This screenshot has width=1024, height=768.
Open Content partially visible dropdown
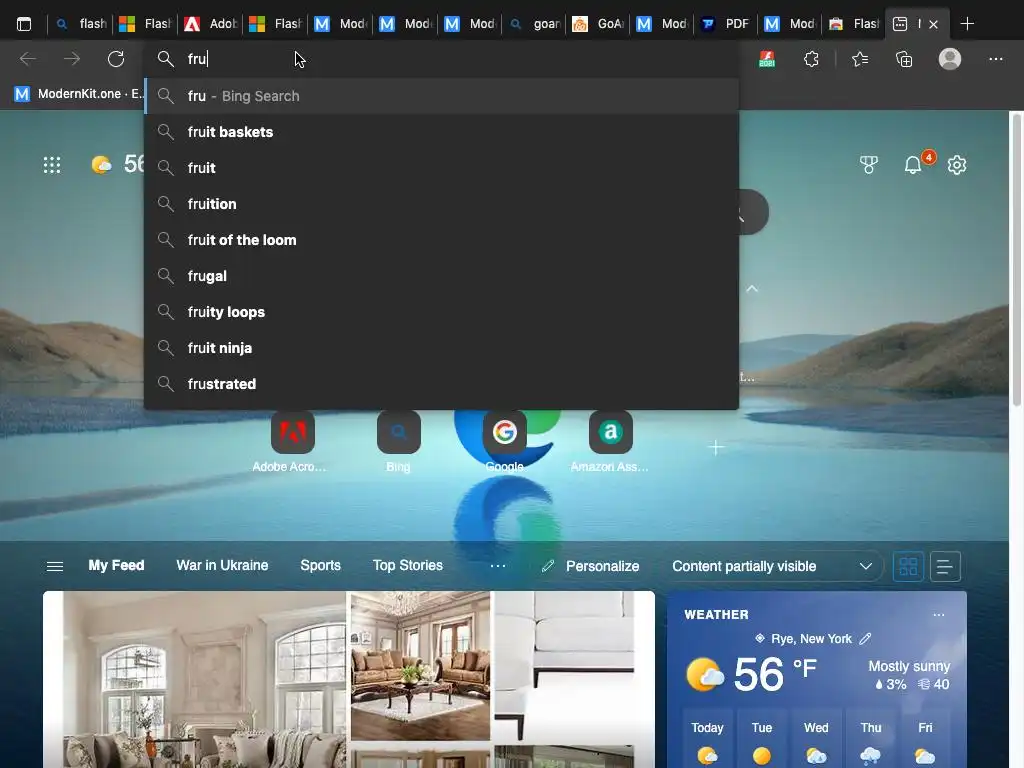coord(772,566)
